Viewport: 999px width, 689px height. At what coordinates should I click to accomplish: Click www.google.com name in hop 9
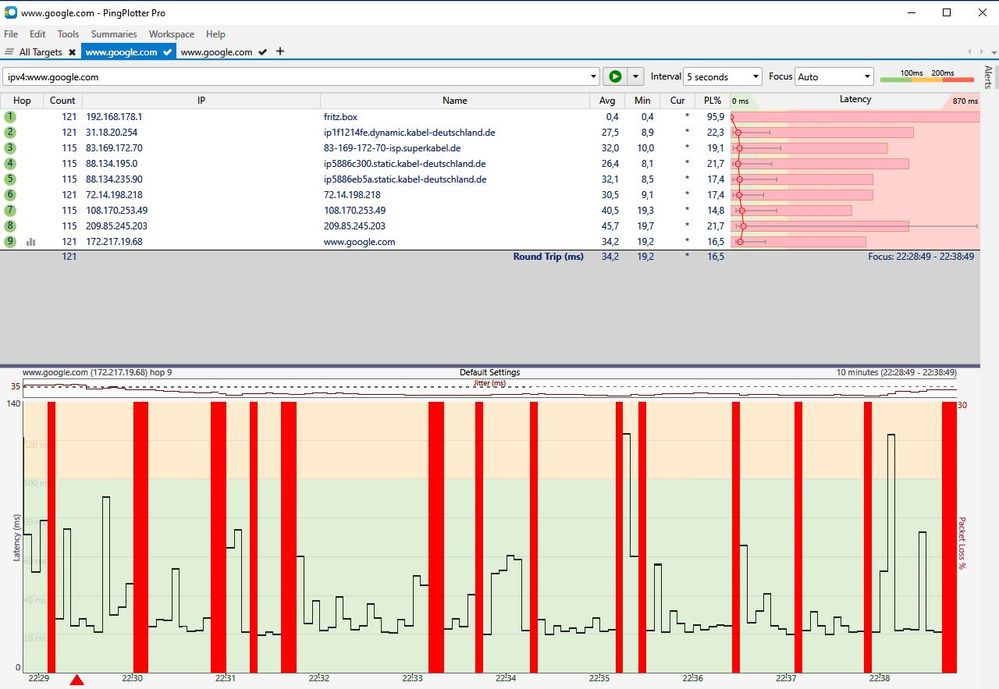[359, 242]
